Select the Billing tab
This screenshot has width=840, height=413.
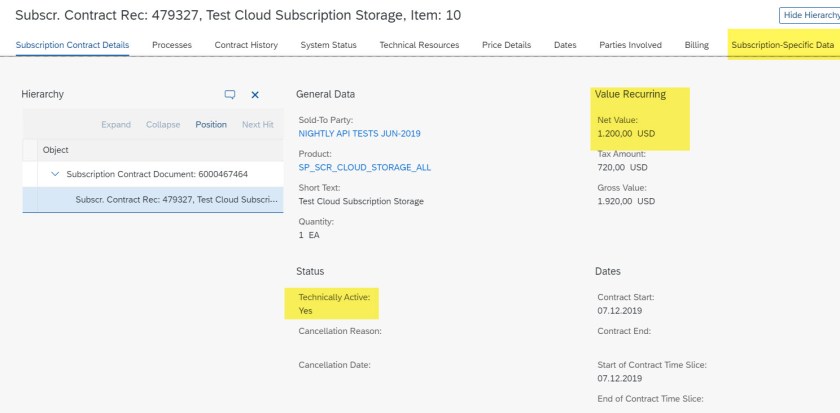pyautogui.click(x=696, y=45)
